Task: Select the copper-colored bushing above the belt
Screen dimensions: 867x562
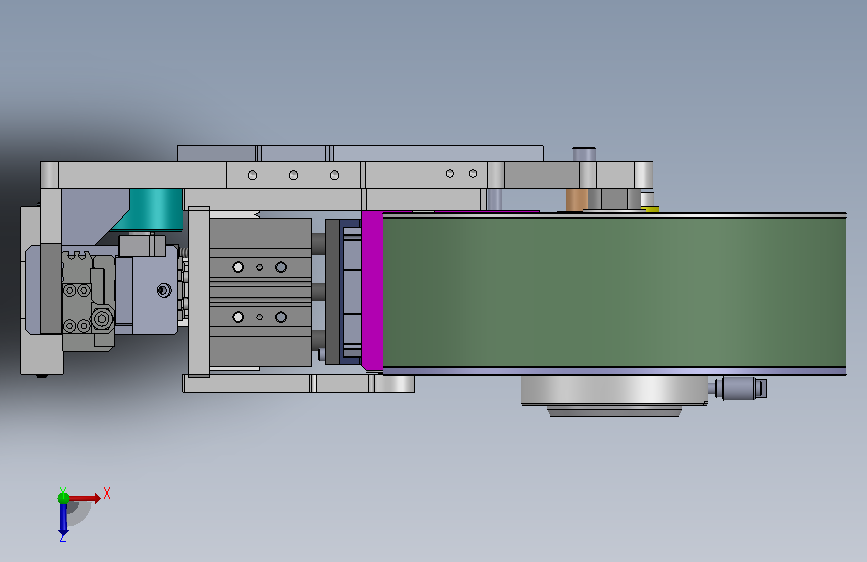Action: [576, 200]
